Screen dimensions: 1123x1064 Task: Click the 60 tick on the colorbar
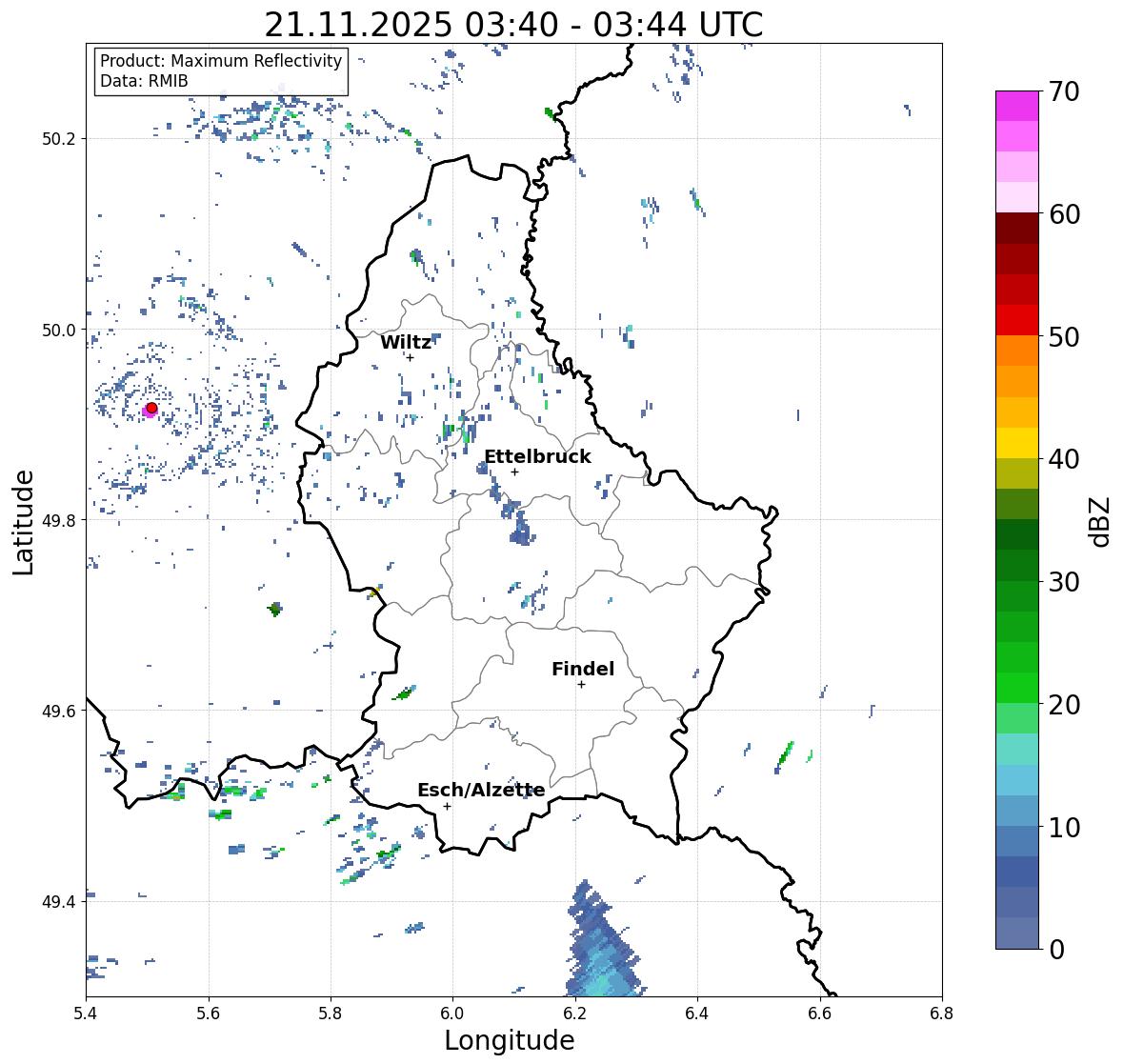pyautogui.click(x=1064, y=214)
